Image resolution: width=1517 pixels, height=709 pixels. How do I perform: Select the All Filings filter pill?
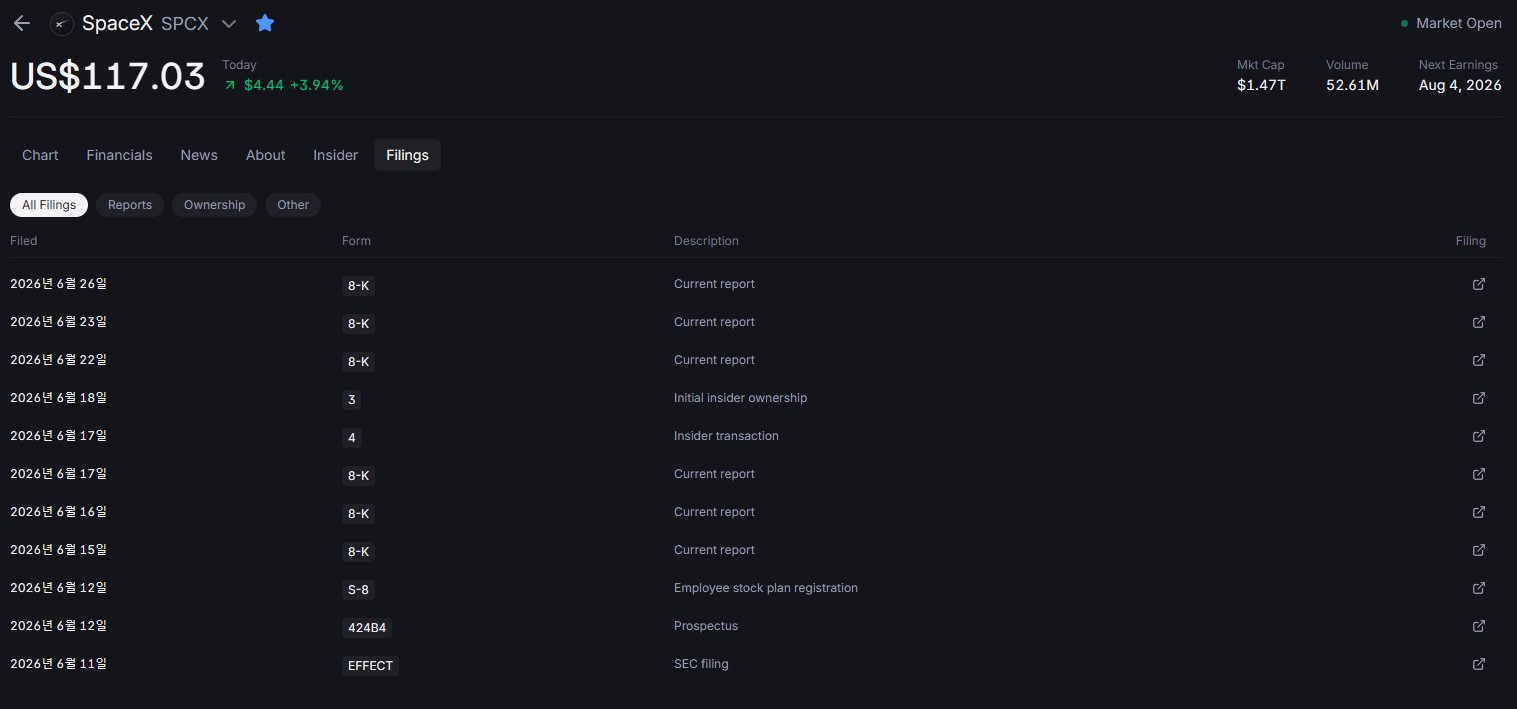[49, 205]
